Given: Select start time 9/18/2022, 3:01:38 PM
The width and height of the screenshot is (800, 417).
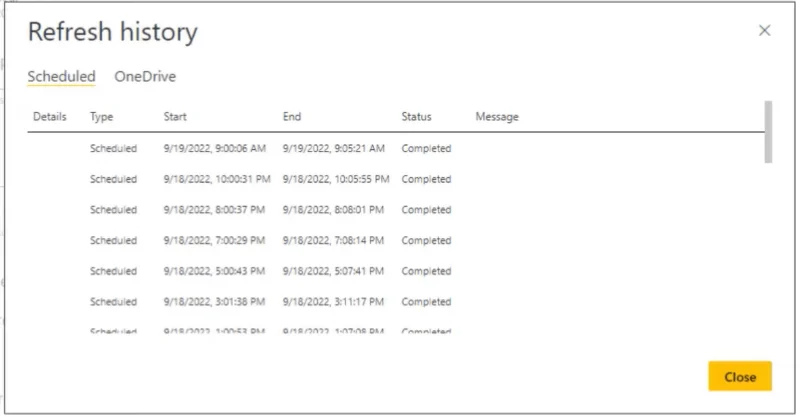Looking at the screenshot, I should tap(214, 302).
